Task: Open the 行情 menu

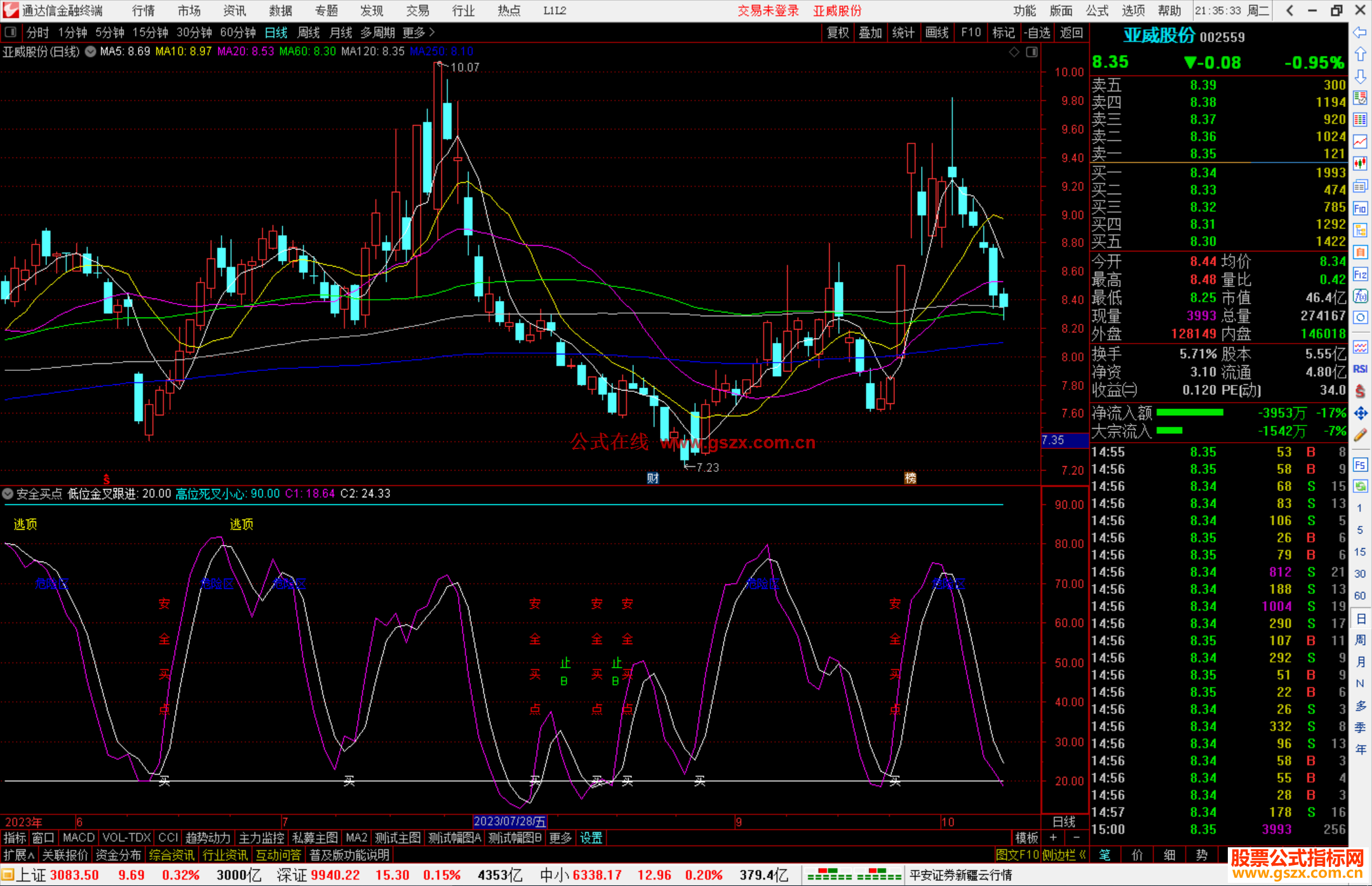Action: pyautogui.click(x=143, y=11)
